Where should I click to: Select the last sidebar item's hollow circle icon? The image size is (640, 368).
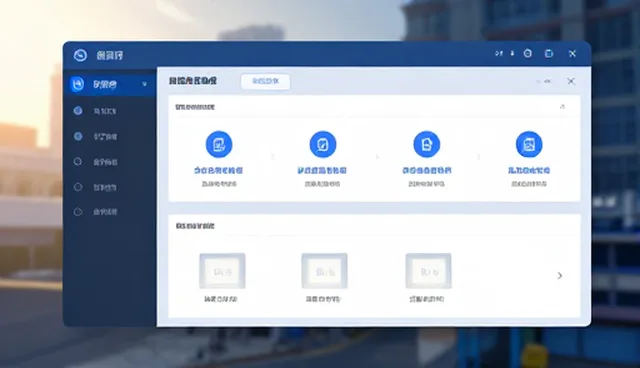pos(78,212)
